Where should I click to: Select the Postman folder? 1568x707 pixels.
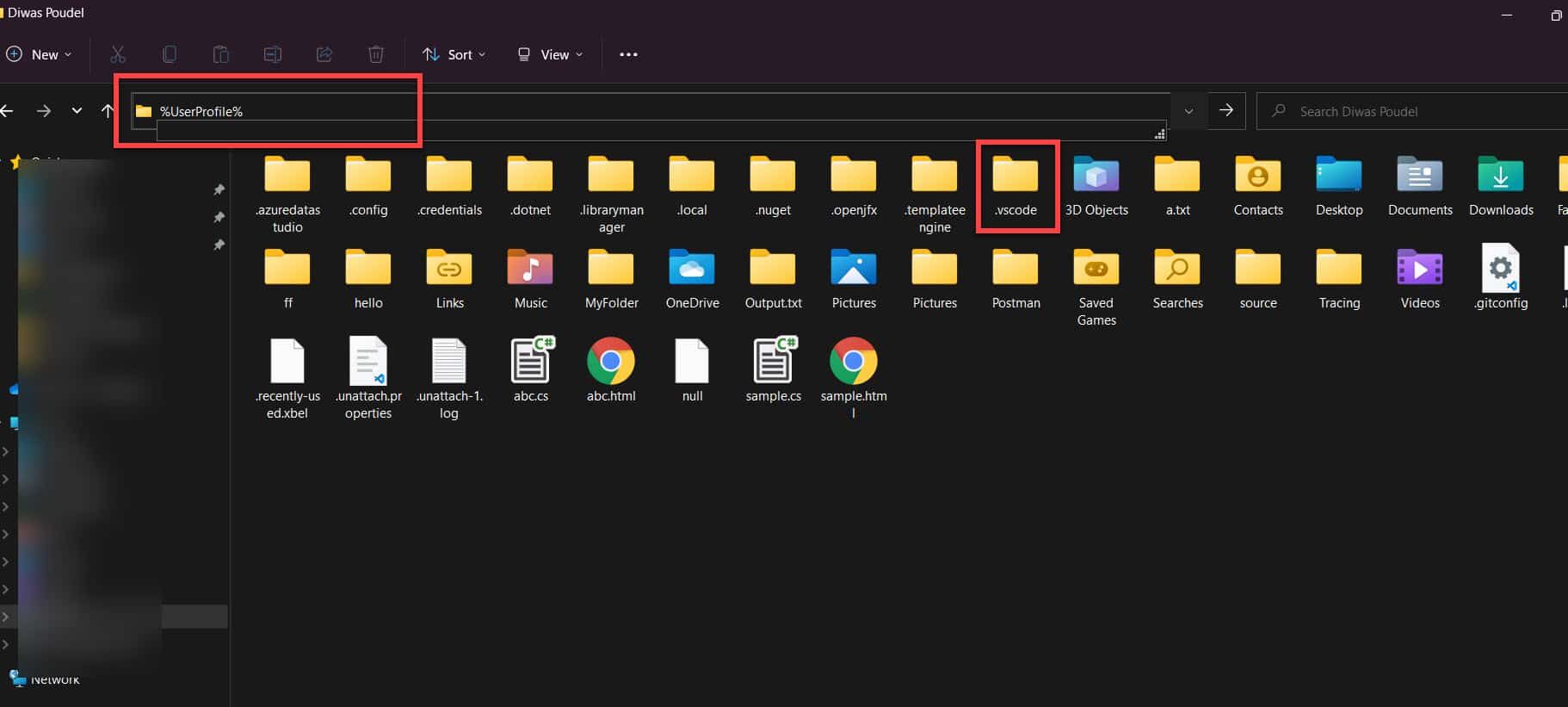[1015, 280]
